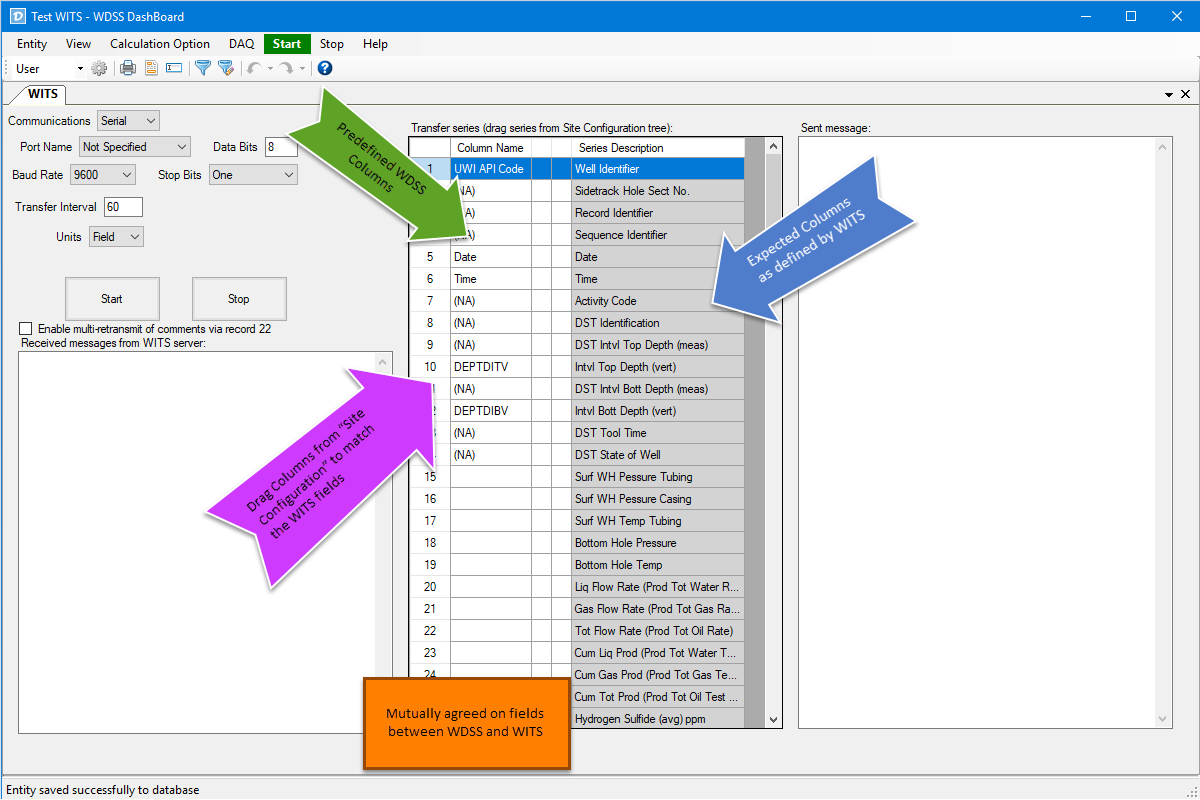Open the Communications Serial dropdown
Image resolution: width=1200 pixels, height=800 pixels.
pyautogui.click(x=129, y=121)
